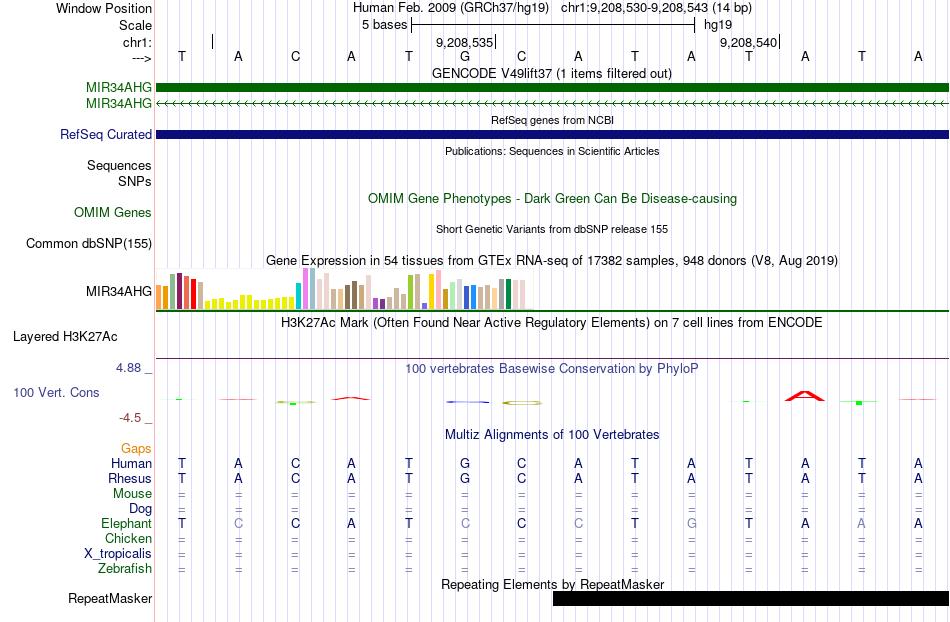Click the Dog species row label
950x622 pixels.
[140, 509]
